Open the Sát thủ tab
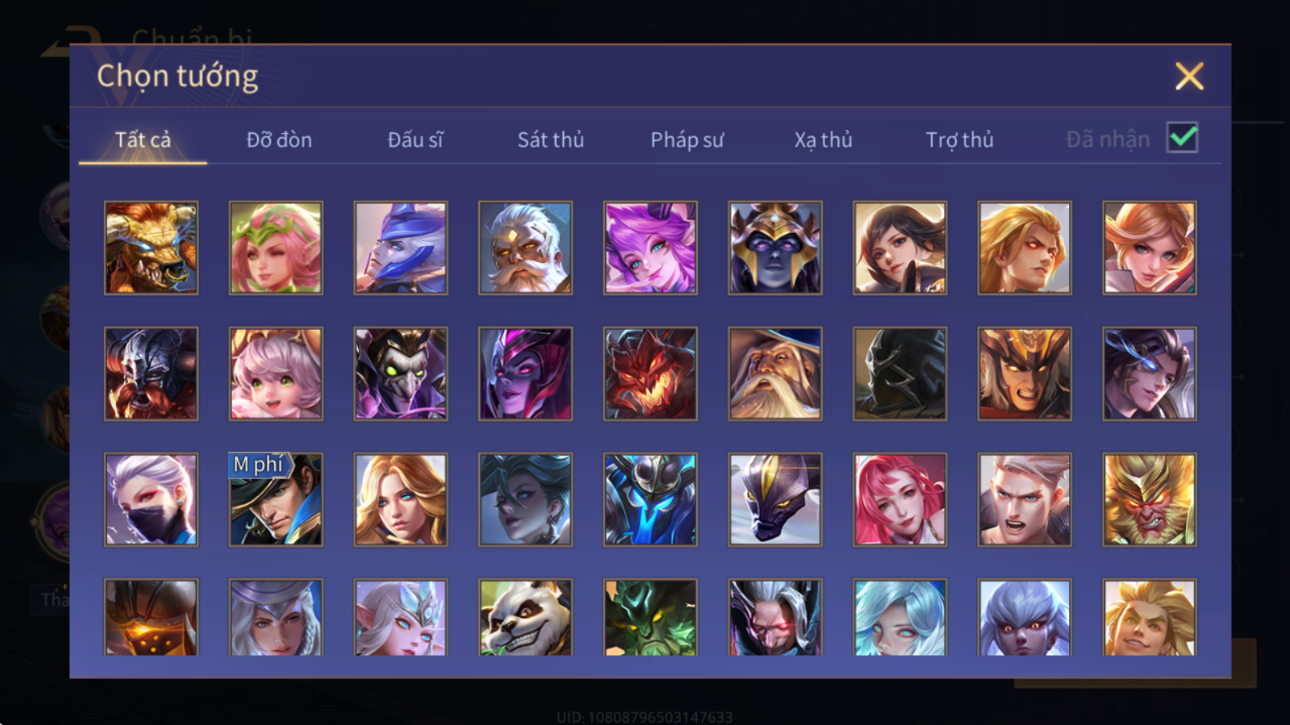The height and width of the screenshot is (725, 1290). coord(550,140)
